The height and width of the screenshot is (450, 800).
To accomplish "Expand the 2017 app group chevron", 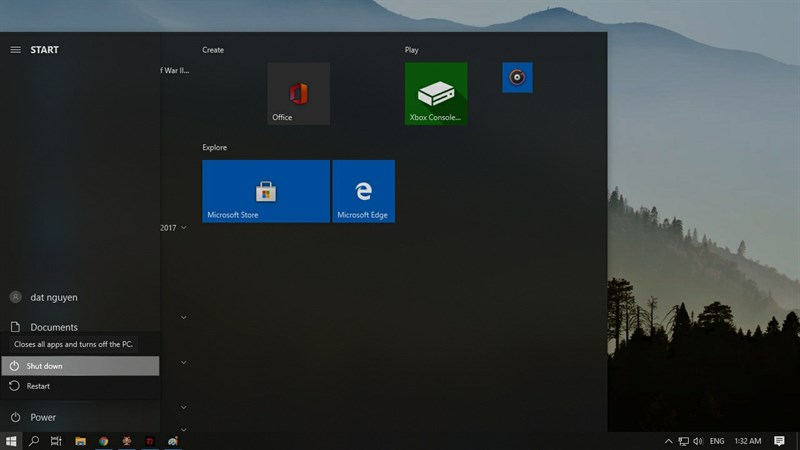I will point(184,228).
